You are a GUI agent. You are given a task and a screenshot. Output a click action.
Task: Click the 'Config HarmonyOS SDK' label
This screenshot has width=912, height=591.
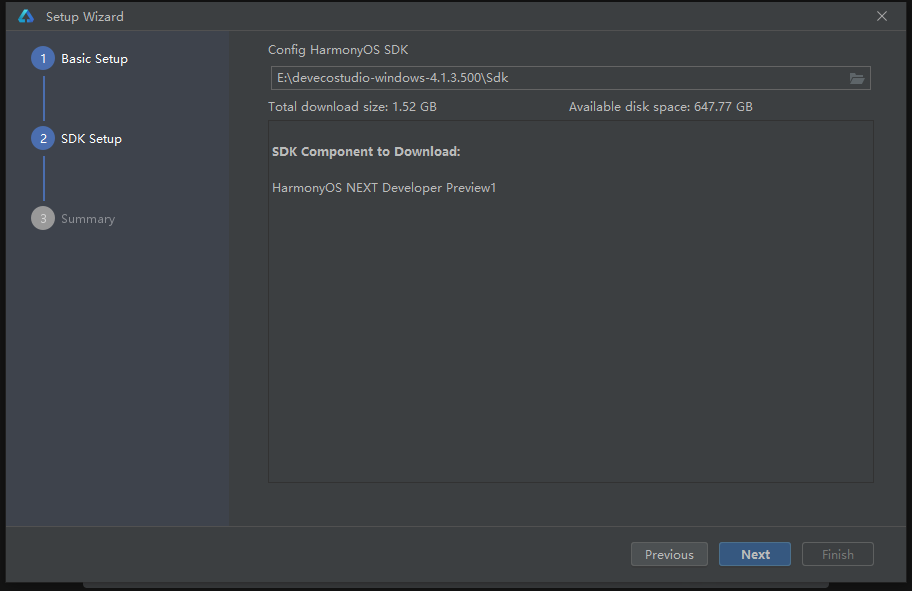point(338,50)
